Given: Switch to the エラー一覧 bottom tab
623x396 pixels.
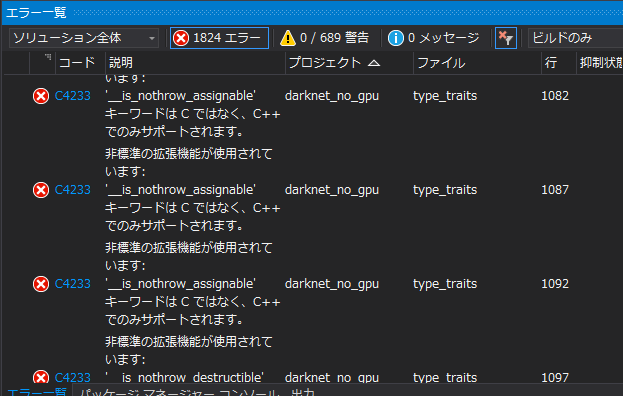Looking at the screenshot, I should (x=37, y=392).
